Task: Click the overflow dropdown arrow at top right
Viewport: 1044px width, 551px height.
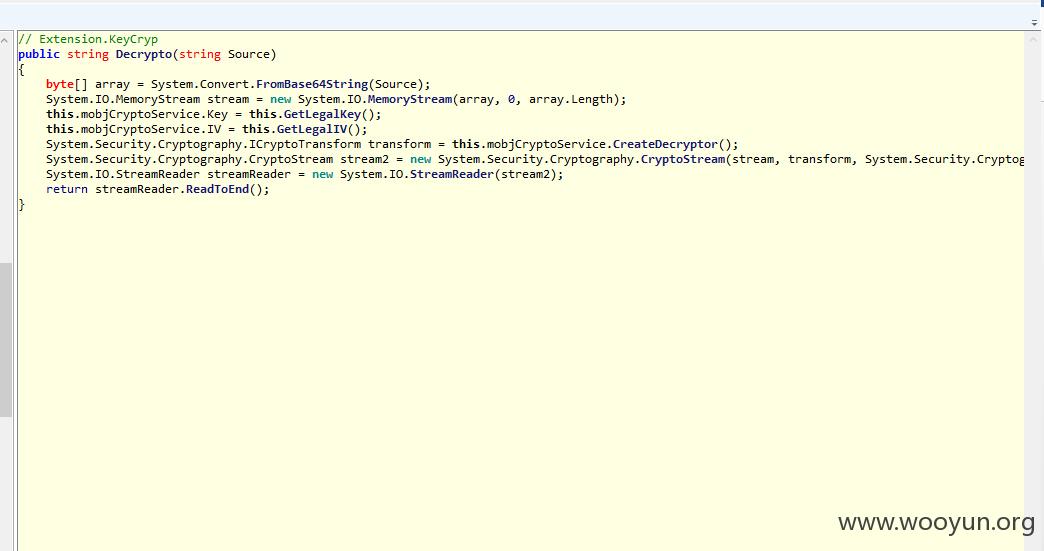Action: (1034, 22)
